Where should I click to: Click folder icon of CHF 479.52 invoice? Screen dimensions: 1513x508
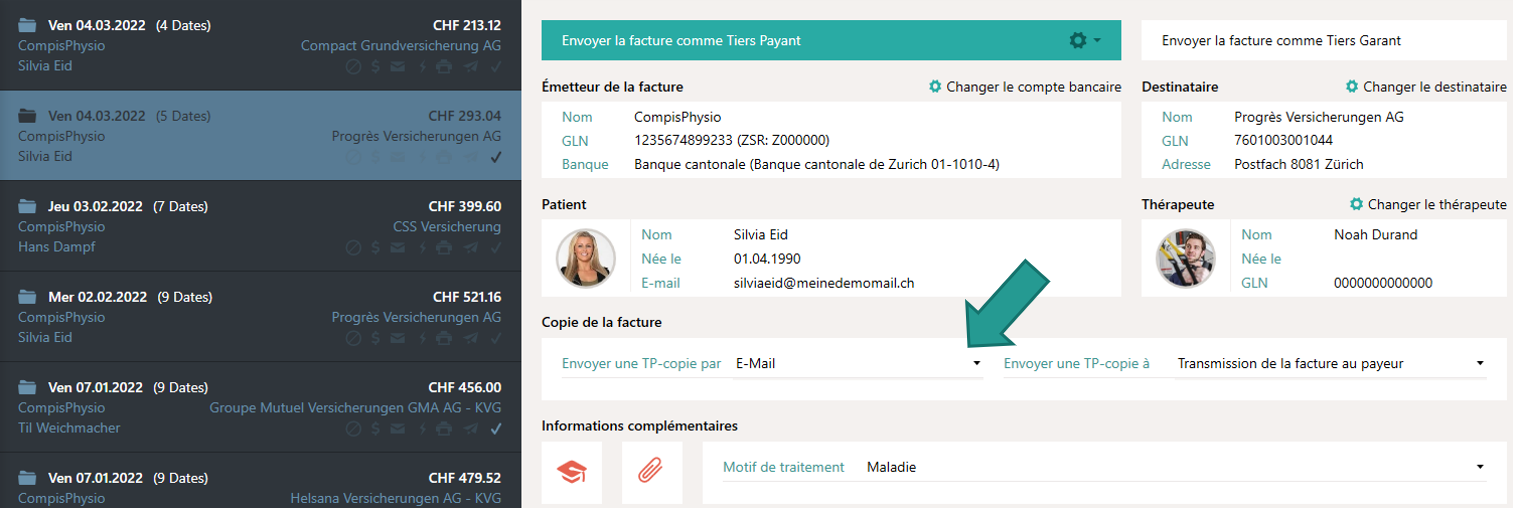coord(28,477)
